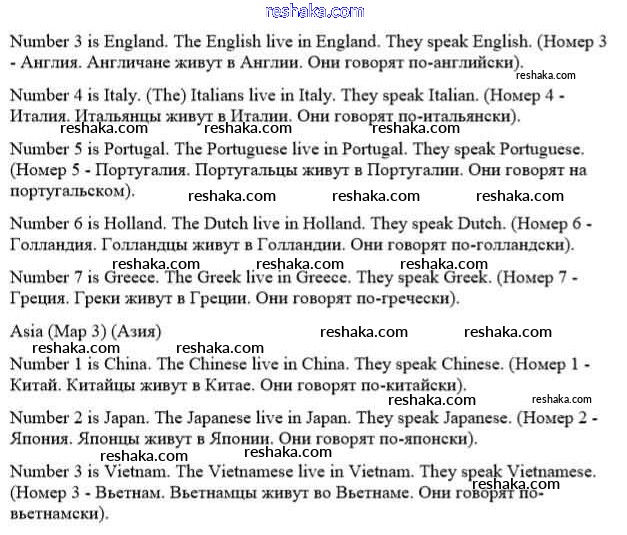Click the sentence "Number 7 is Greece"

click(x=84, y=278)
